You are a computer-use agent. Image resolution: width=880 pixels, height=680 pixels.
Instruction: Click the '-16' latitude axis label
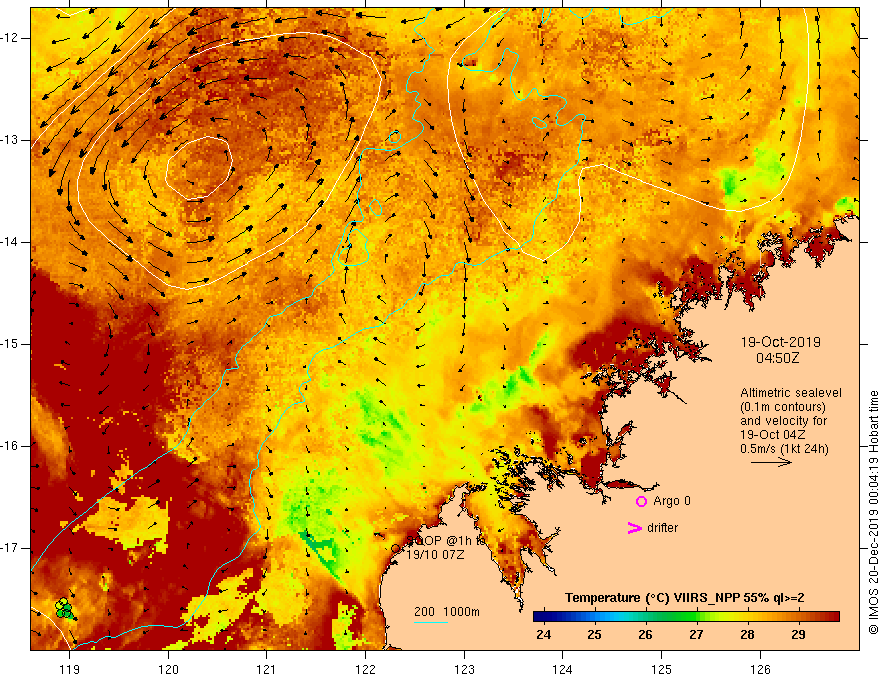9,446
